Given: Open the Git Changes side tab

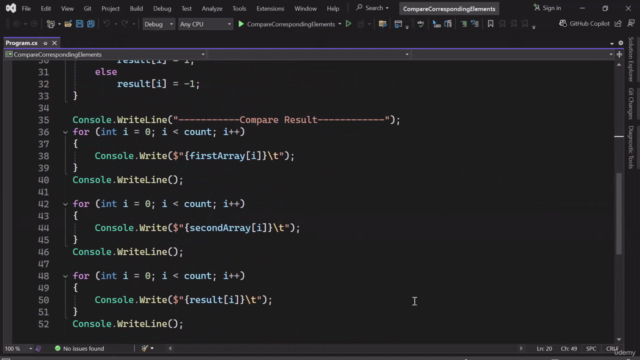Looking at the screenshot, I should (631, 103).
